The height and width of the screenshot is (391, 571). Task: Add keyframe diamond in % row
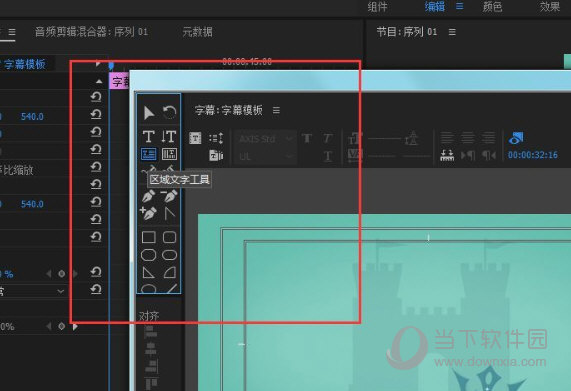coord(62,273)
